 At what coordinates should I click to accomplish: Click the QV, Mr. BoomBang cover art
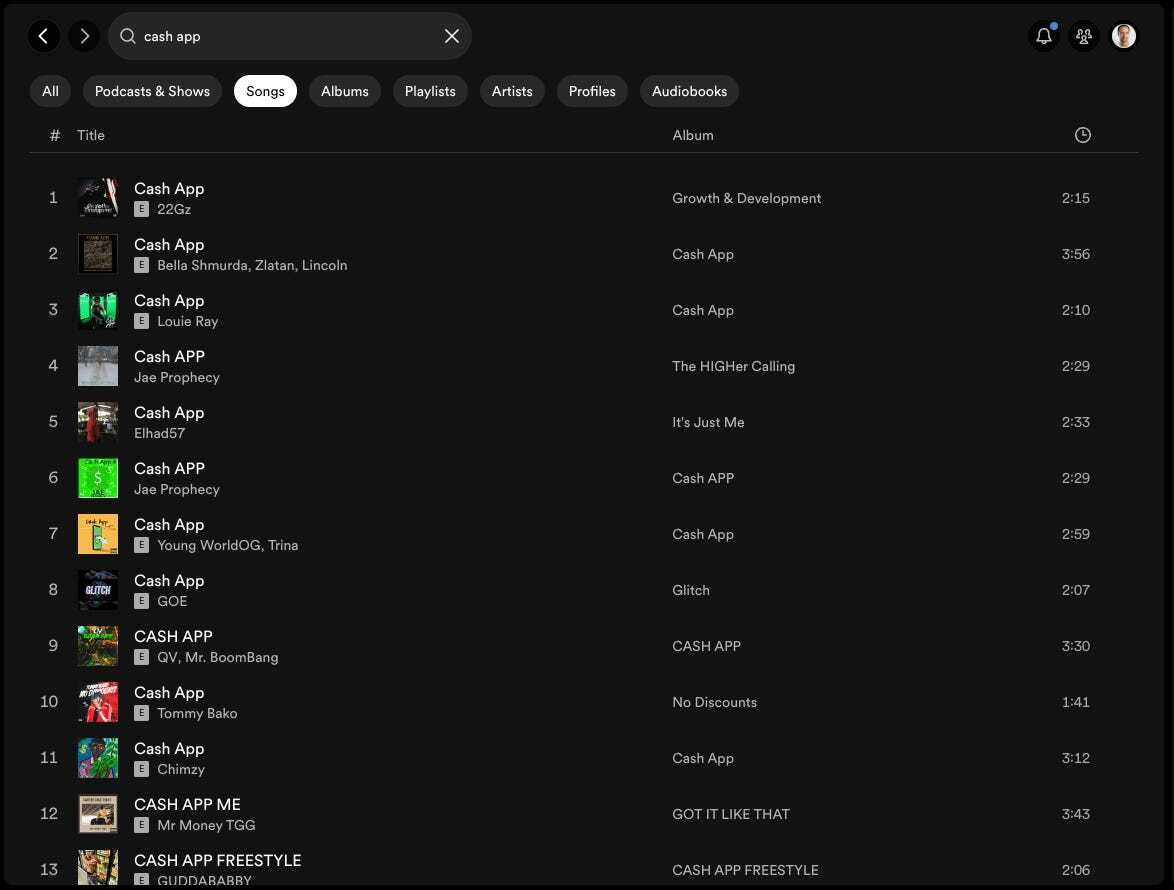coord(98,646)
